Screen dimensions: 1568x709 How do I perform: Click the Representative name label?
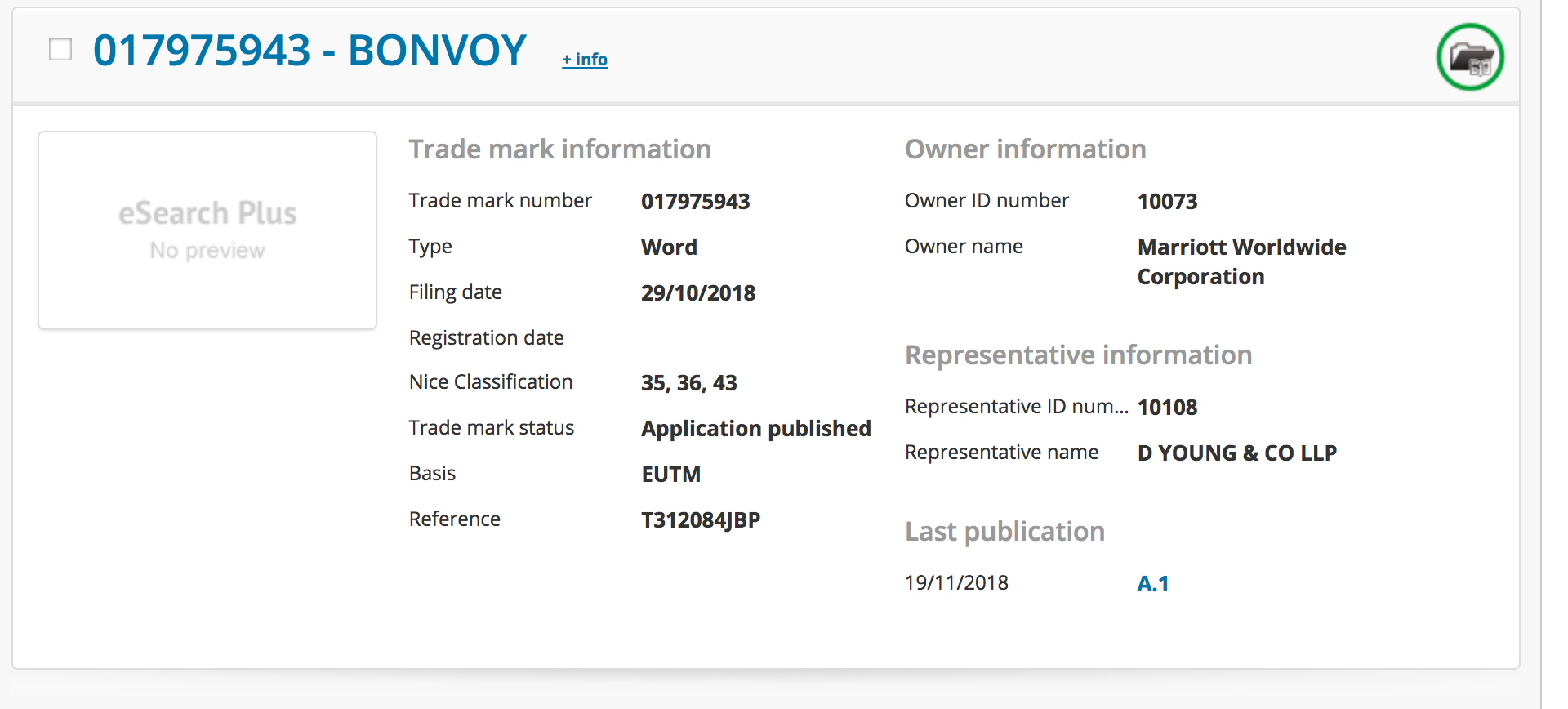(1002, 452)
